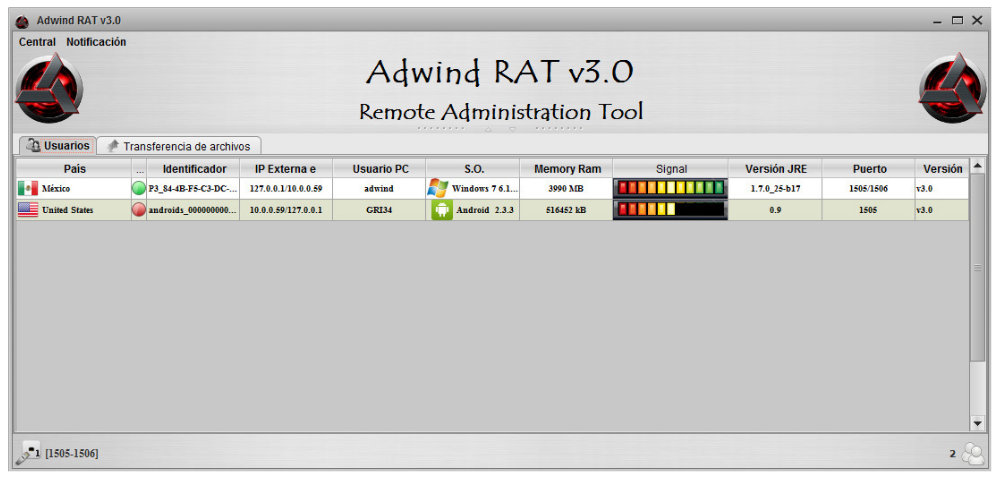Open the Central menu
Image resolution: width=1000 pixels, height=484 pixels.
(x=37, y=42)
